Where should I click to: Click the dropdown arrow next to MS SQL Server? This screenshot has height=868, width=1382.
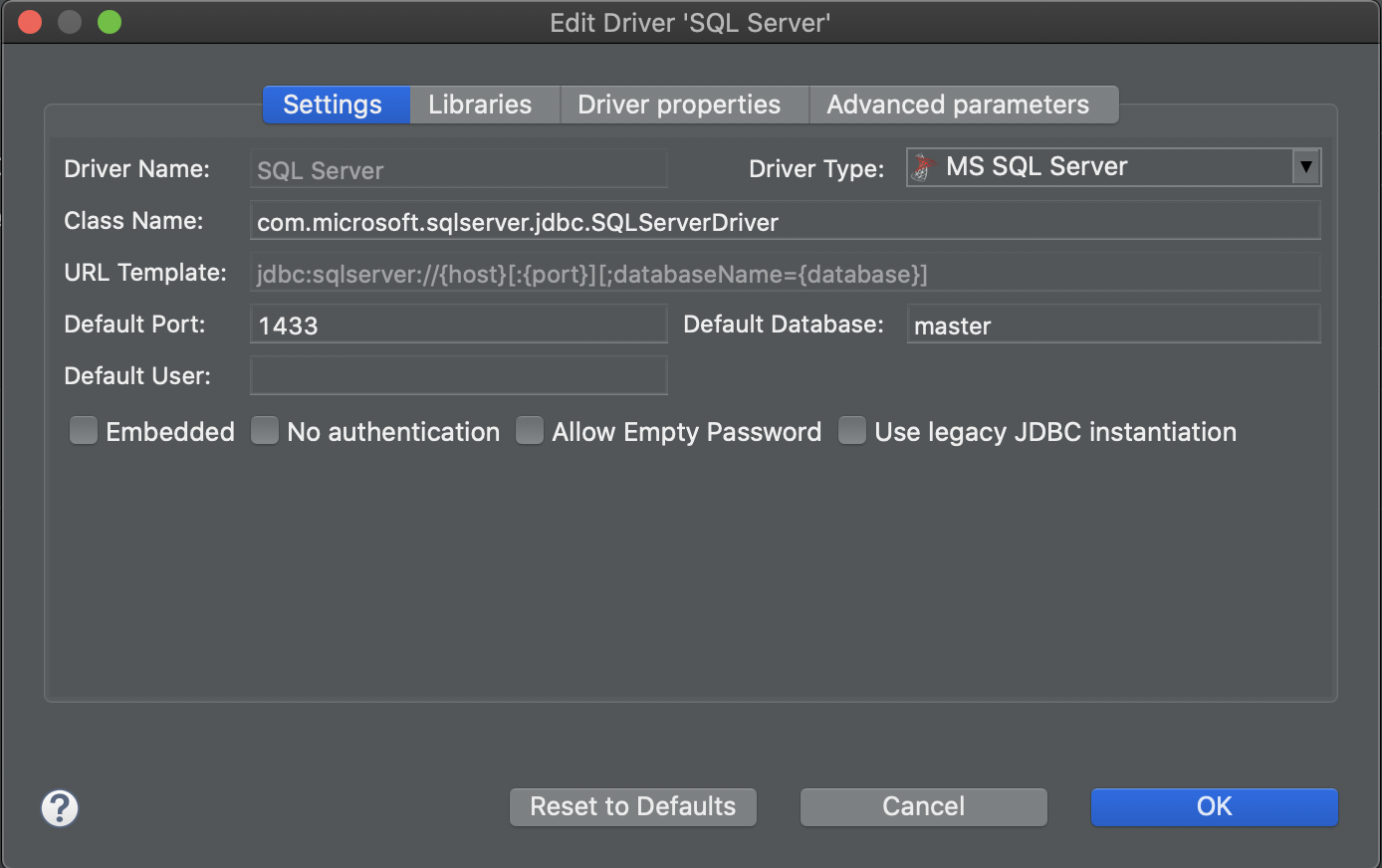(1306, 166)
